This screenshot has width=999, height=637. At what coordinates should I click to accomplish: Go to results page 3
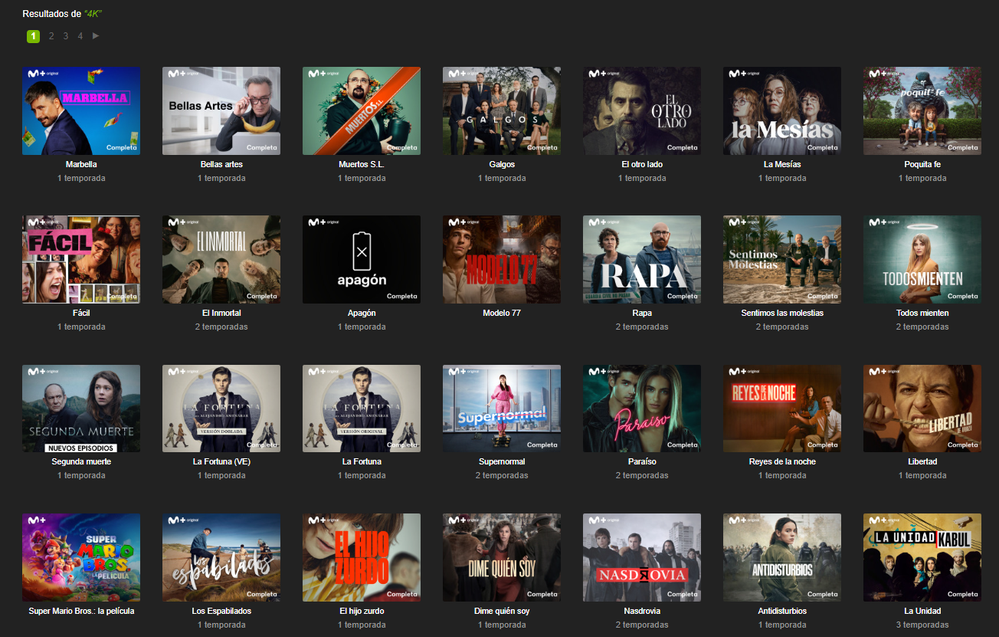click(x=66, y=36)
